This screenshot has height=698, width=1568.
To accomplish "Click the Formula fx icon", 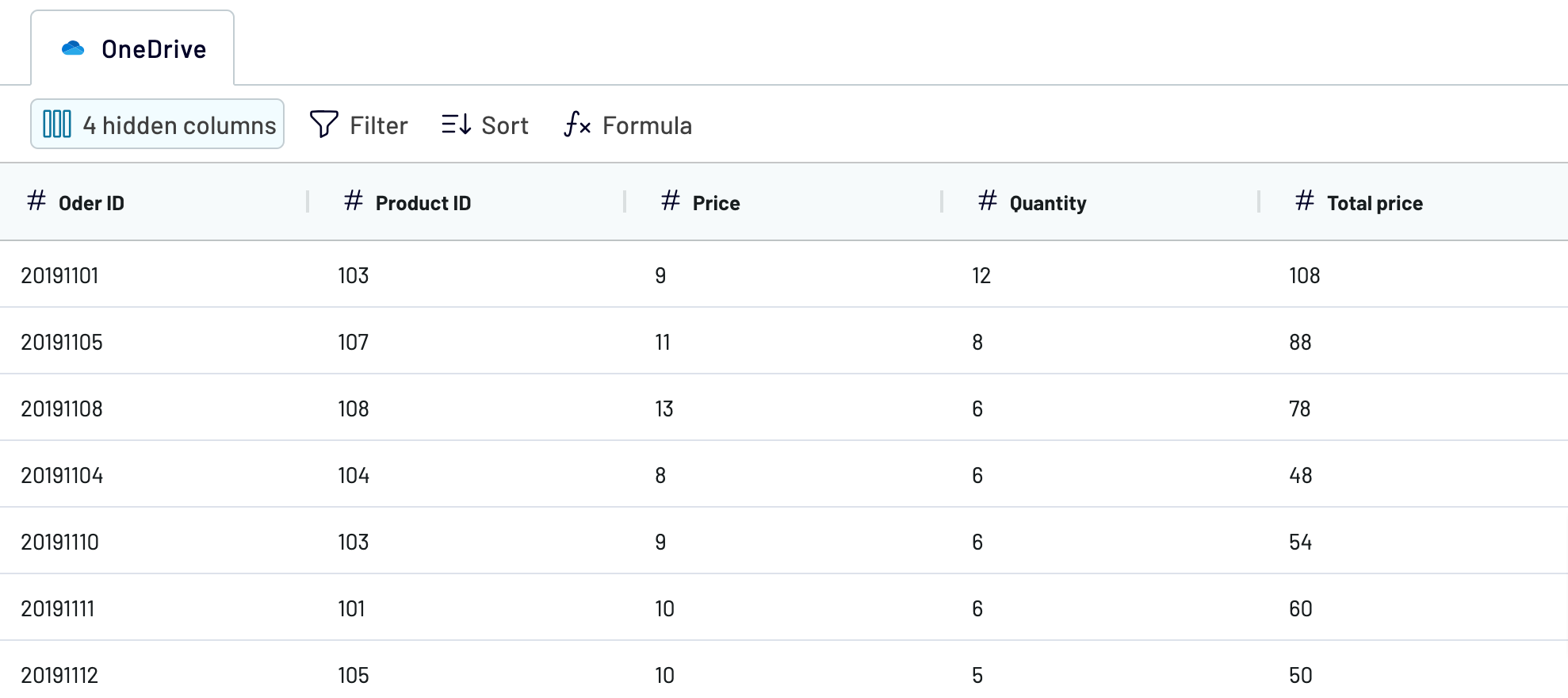I will click(x=577, y=125).
